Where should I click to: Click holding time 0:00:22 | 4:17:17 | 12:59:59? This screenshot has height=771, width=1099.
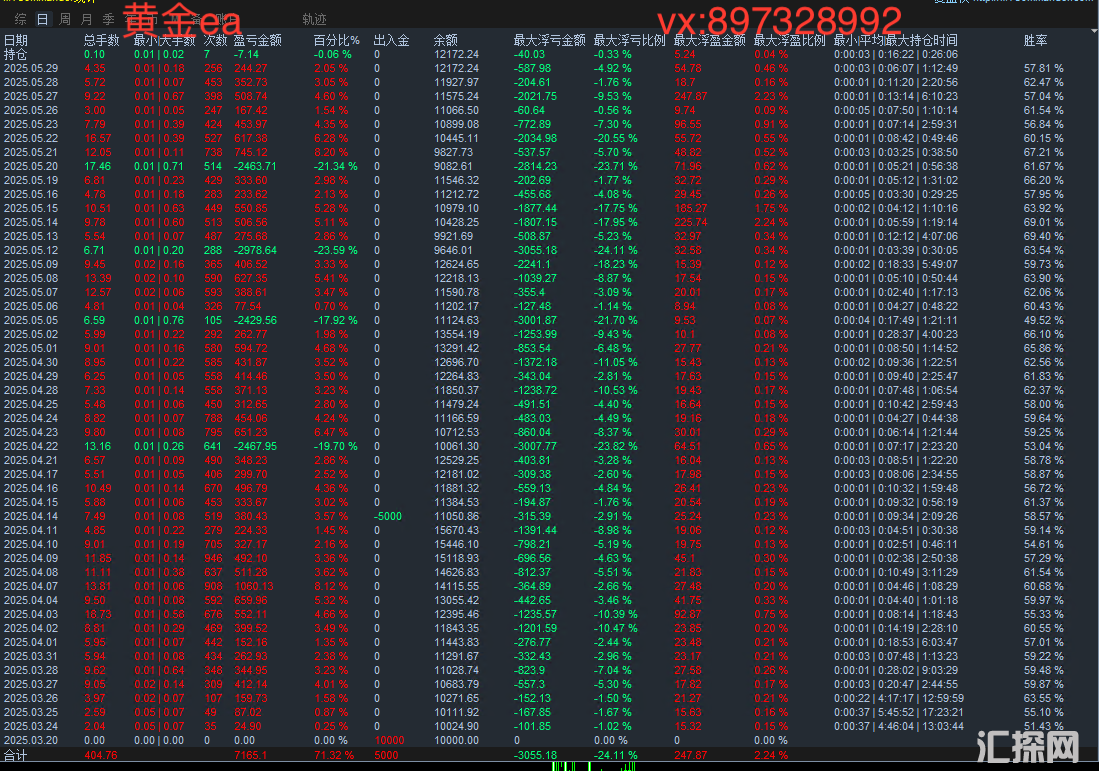coord(899,699)
